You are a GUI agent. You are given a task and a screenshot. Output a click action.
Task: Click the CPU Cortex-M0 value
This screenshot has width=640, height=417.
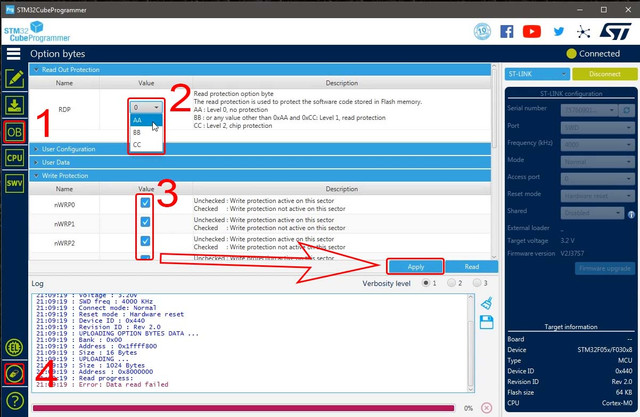[617, 403]
